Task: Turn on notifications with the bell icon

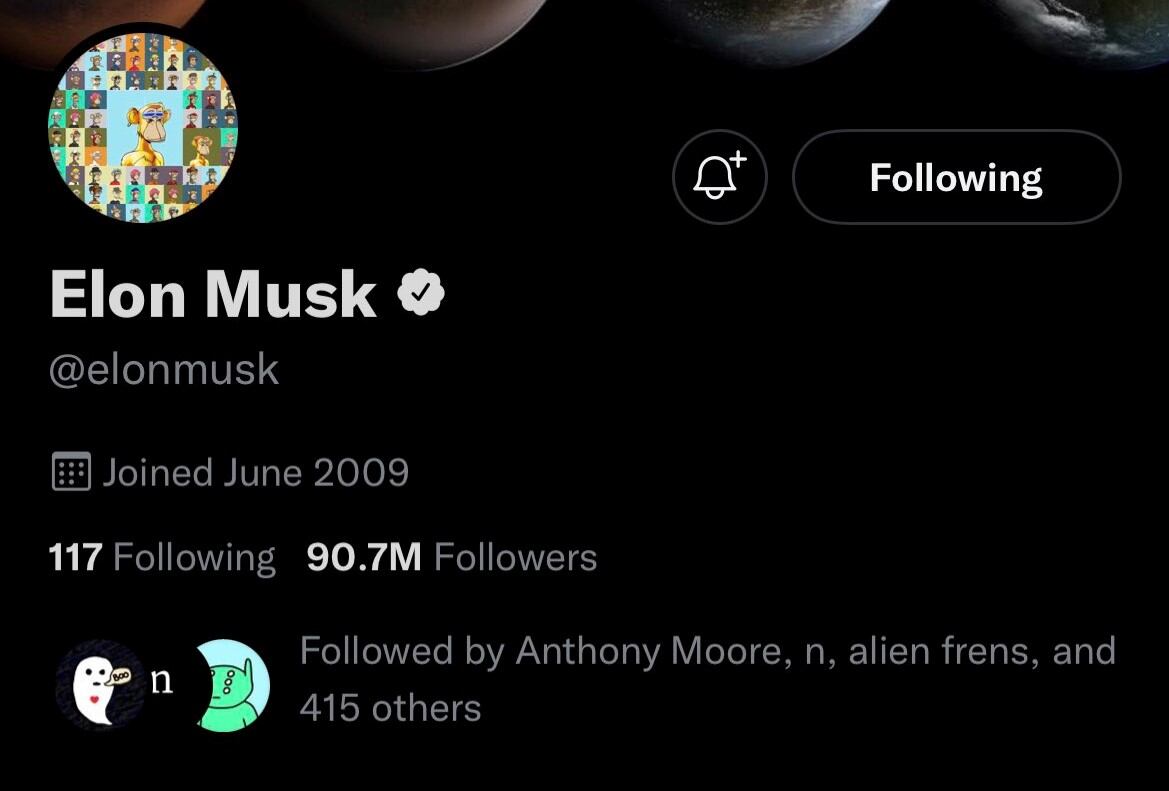Action: coord(719,177)
